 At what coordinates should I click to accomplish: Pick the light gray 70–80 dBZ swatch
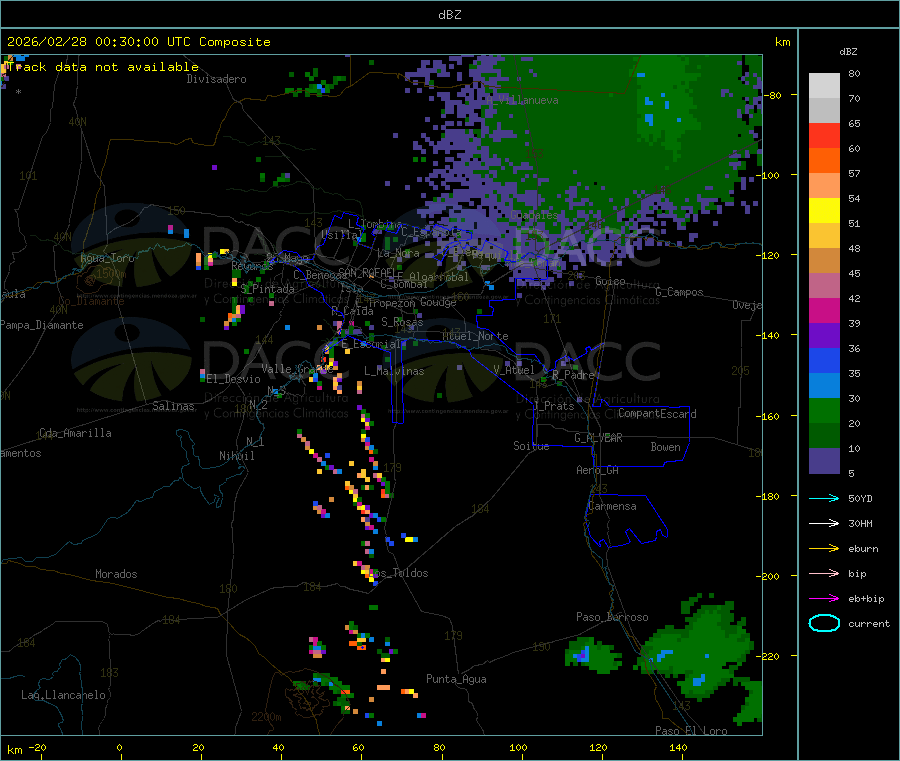coord(824,86)
